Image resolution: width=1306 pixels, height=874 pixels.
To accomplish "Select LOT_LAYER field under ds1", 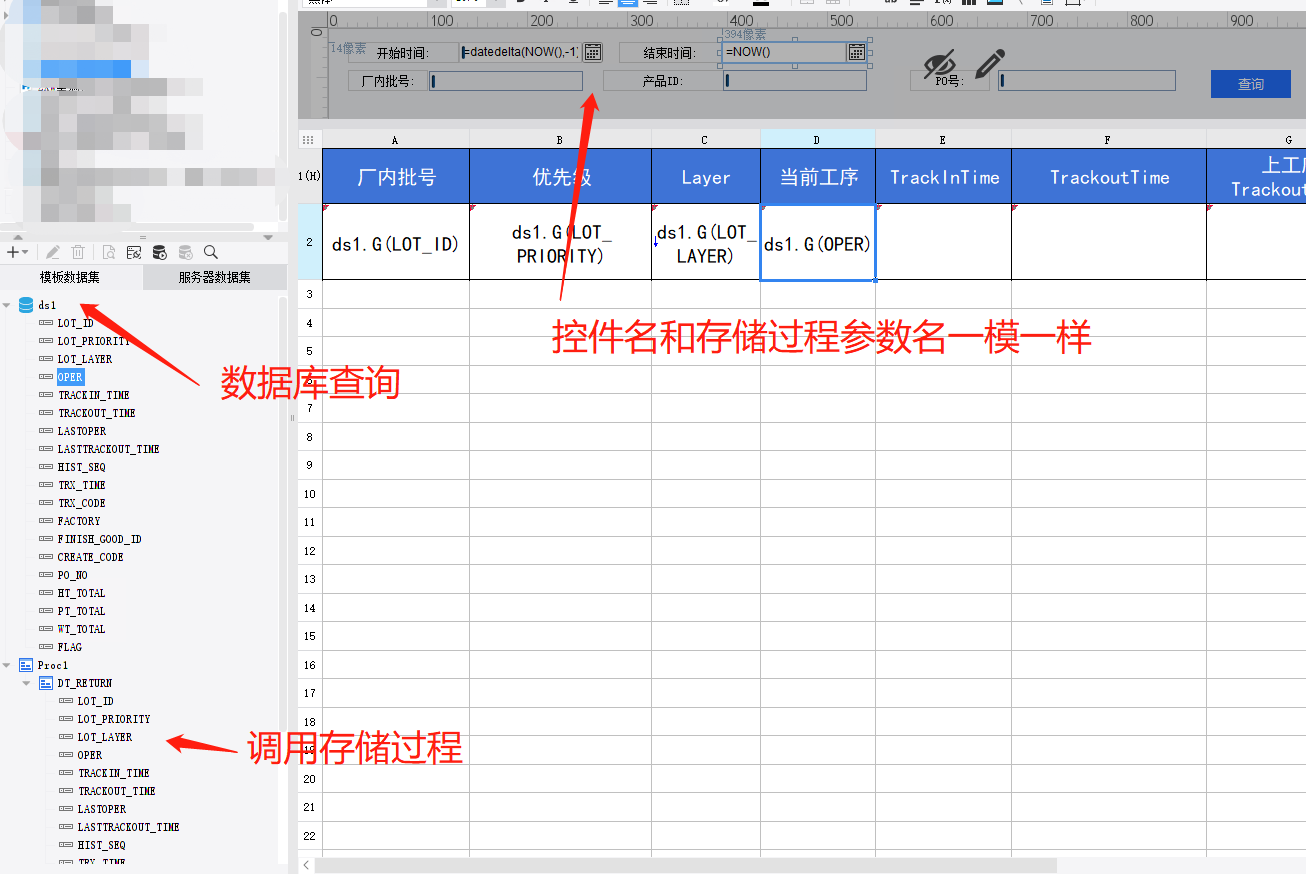I will point(84,359).
